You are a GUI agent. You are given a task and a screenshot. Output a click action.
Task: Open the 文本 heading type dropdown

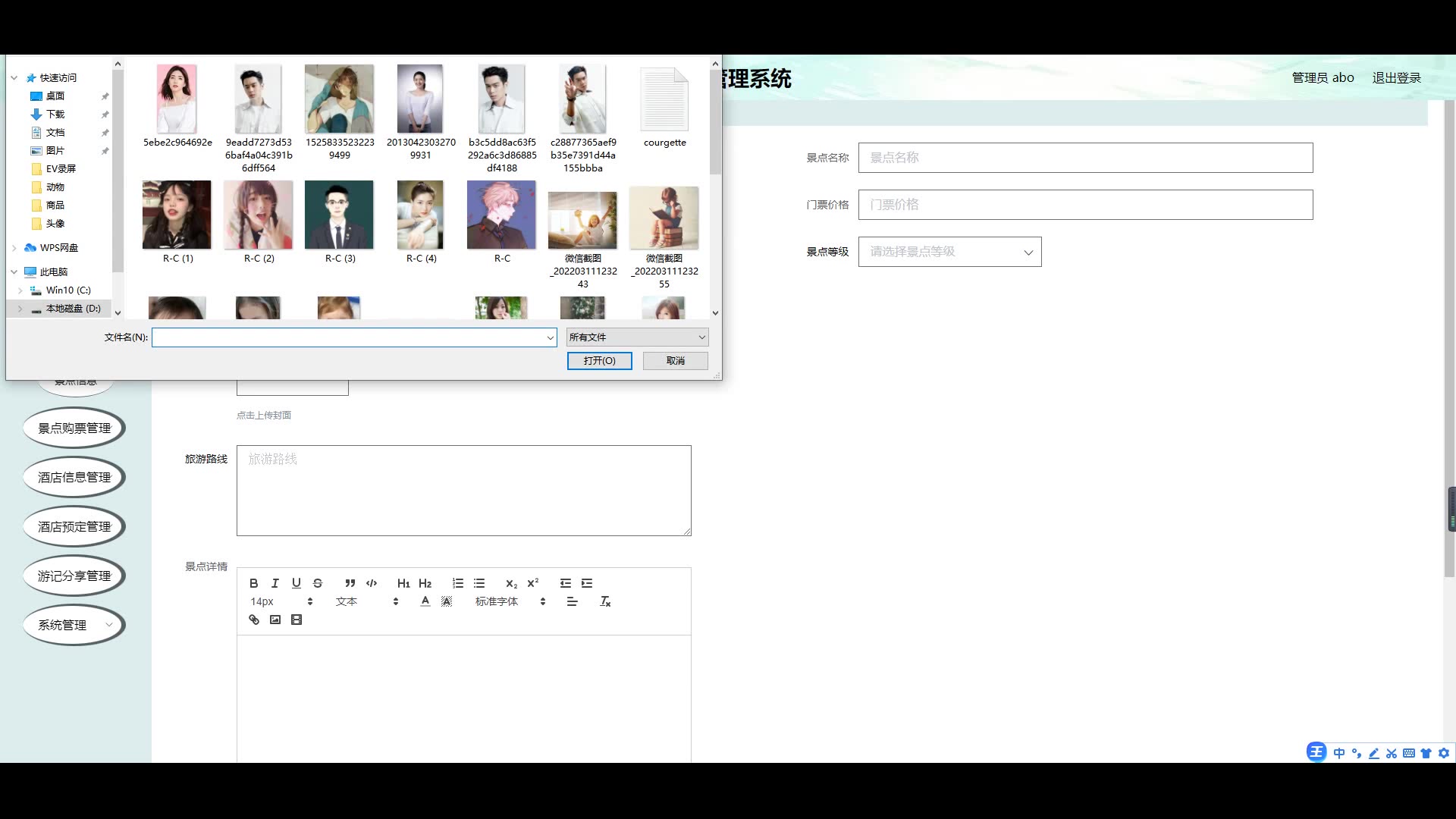click(x=367, y=601)
